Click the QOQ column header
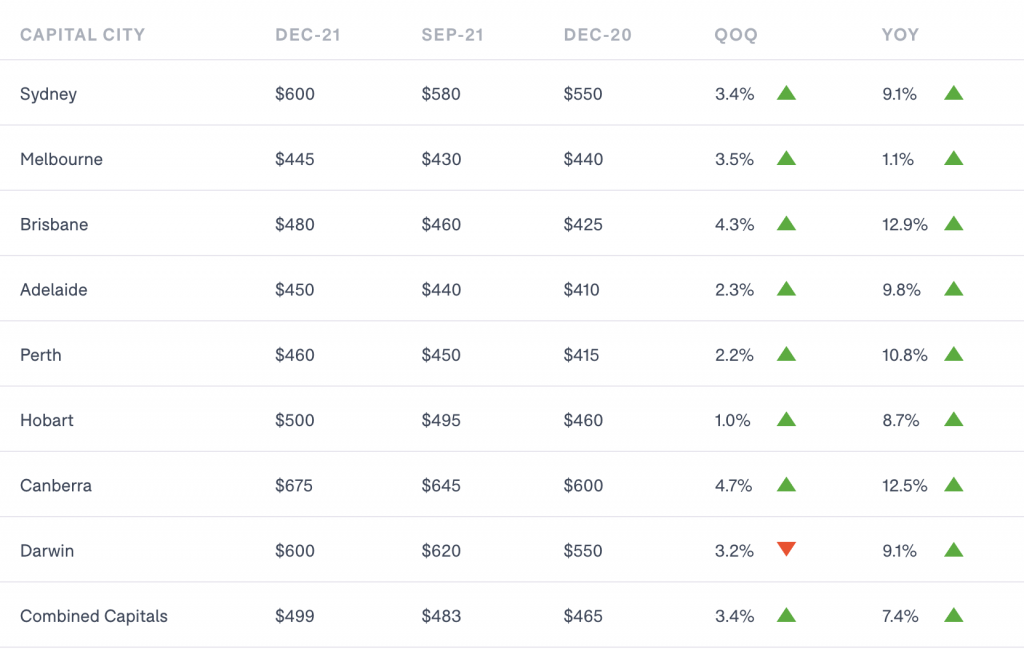This screenshot has width=1024, height=649. coord(736,35)
